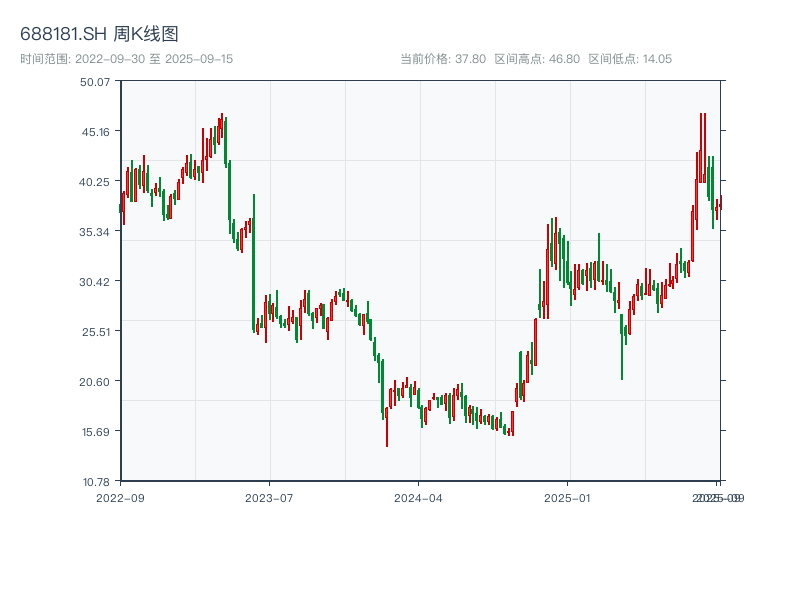Select the 时间范围 date range text
The image size is (800, 600).
click(x=126, y=59)
